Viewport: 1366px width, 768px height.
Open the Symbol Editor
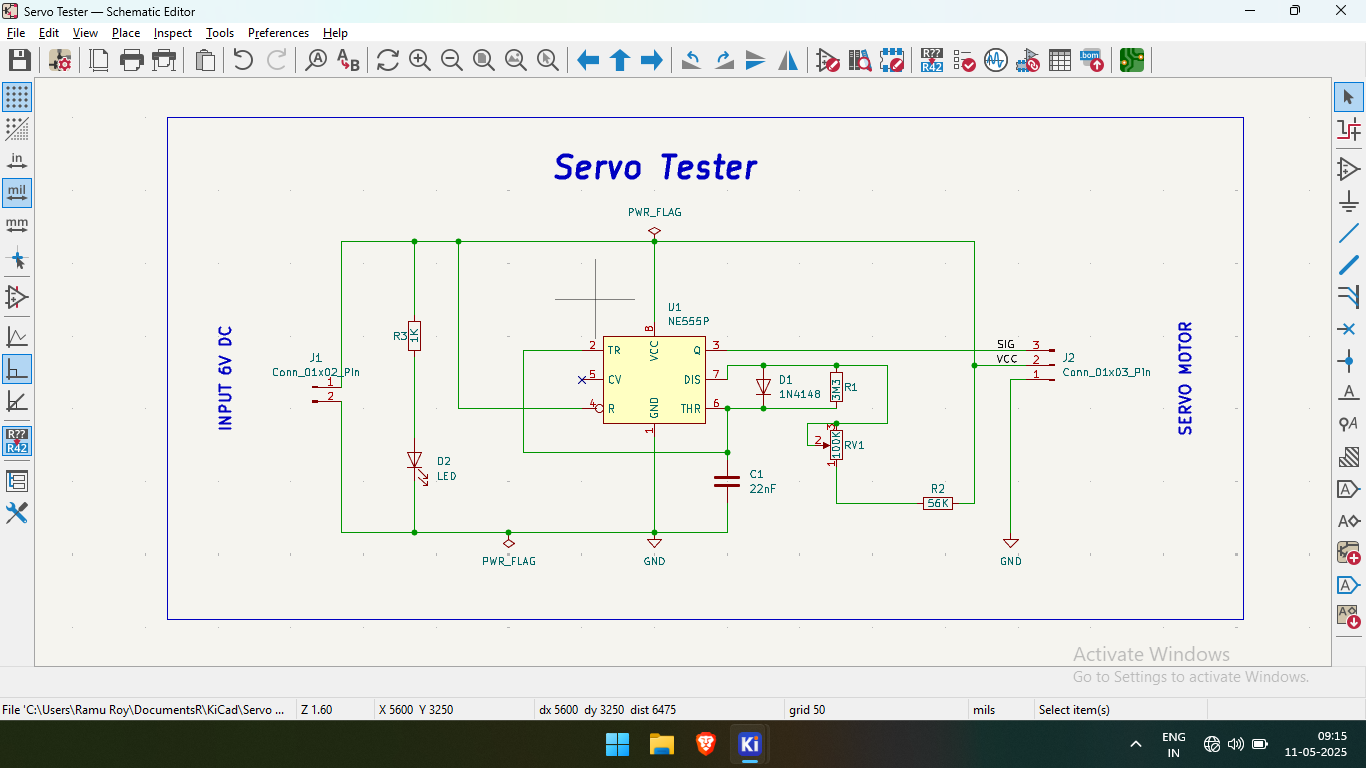coord(828,60)
